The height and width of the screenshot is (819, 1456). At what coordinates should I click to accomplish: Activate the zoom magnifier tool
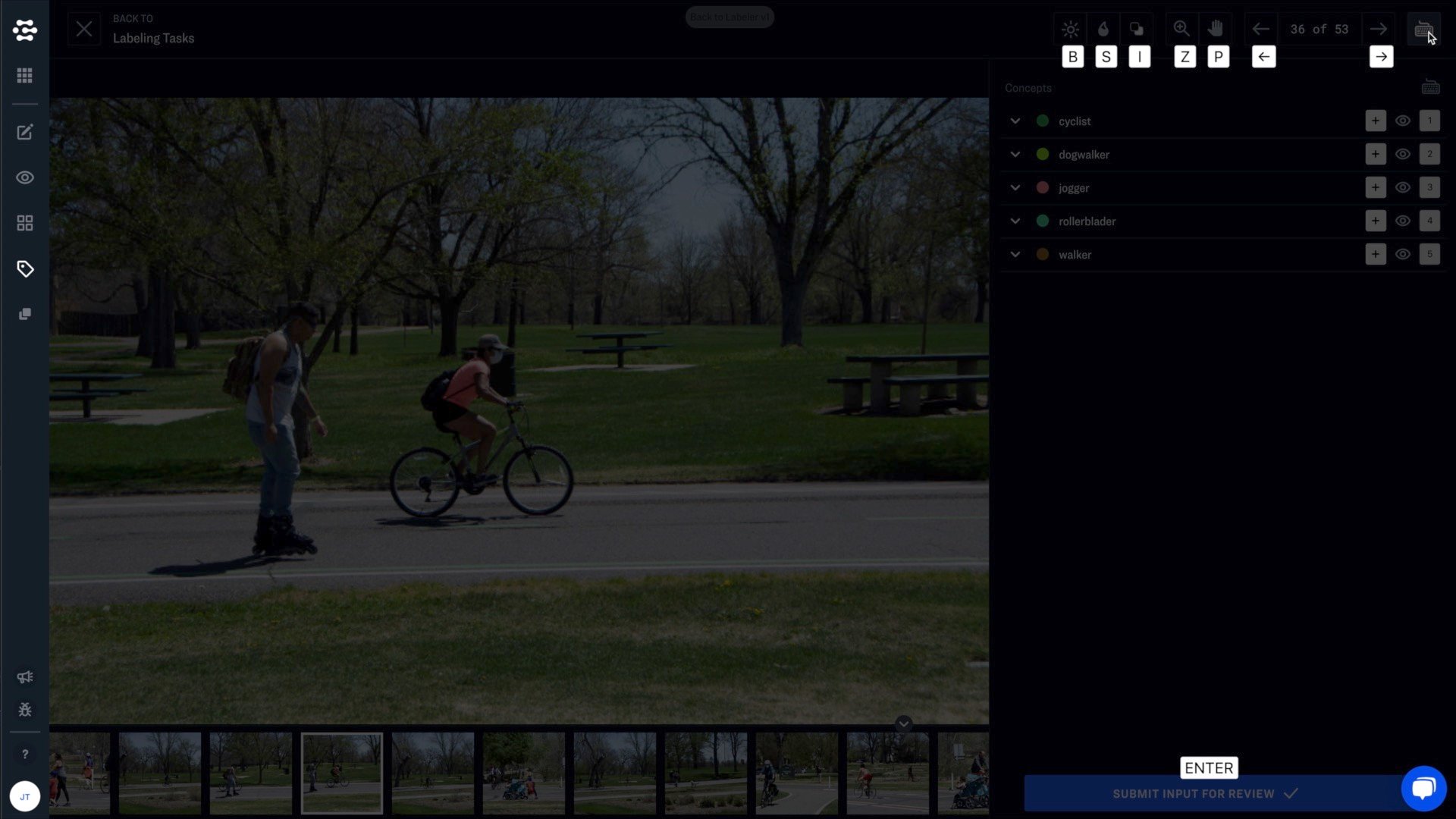point(1181,30)
